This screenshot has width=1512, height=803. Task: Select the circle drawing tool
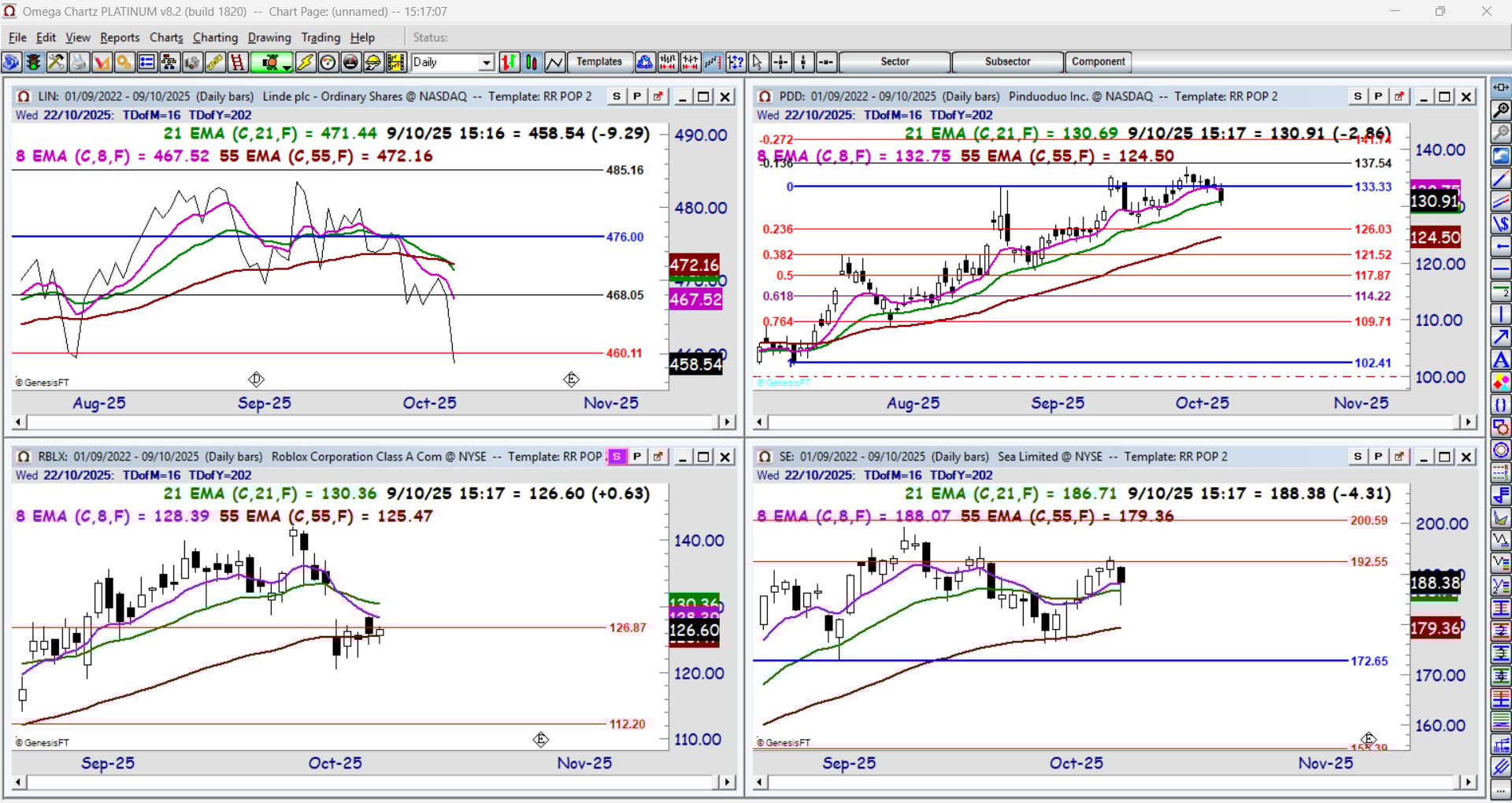point(1501,451)
